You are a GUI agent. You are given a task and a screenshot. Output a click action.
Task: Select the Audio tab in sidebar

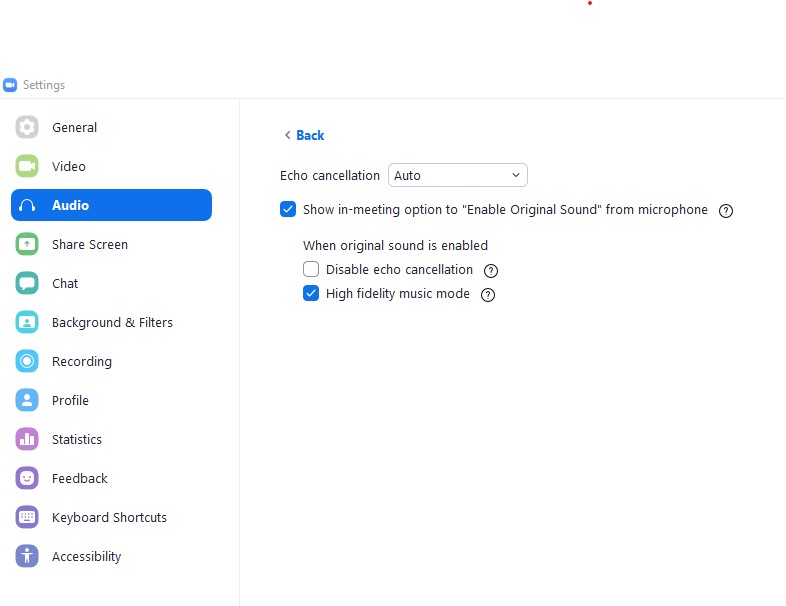click(x=111, y=205)
